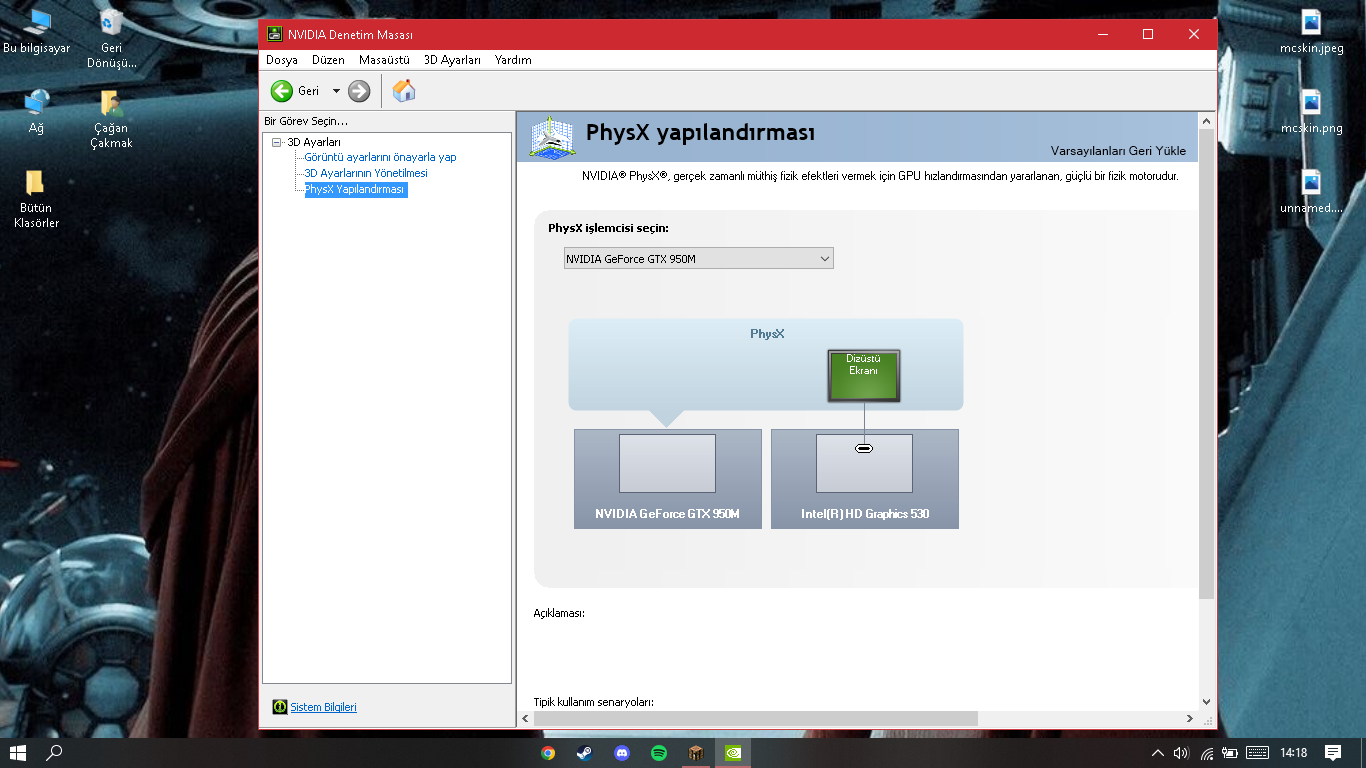Image resolution: width=1366 pixels, height=768 pixels.
Task: Click the horizontal scrollbar thumb
Action: [755, 719]
